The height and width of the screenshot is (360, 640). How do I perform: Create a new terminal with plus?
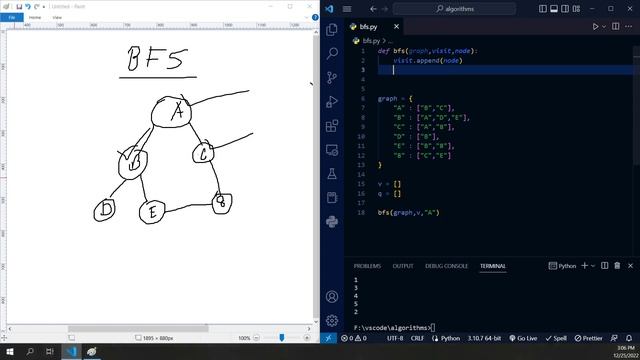[584, 266]
